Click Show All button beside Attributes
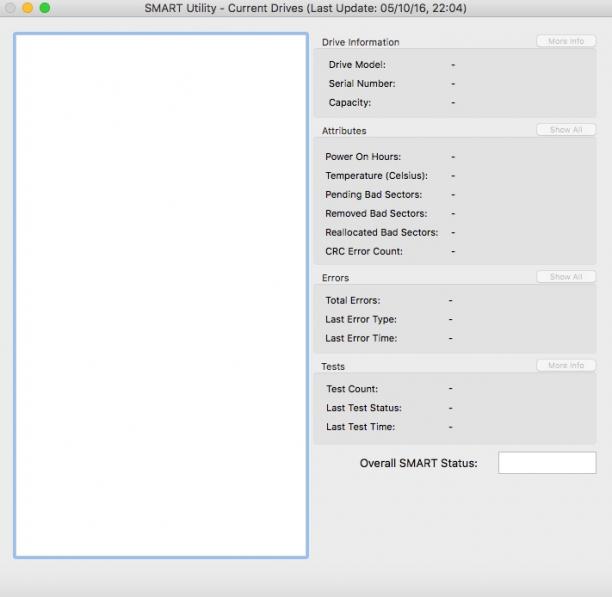 566,130
